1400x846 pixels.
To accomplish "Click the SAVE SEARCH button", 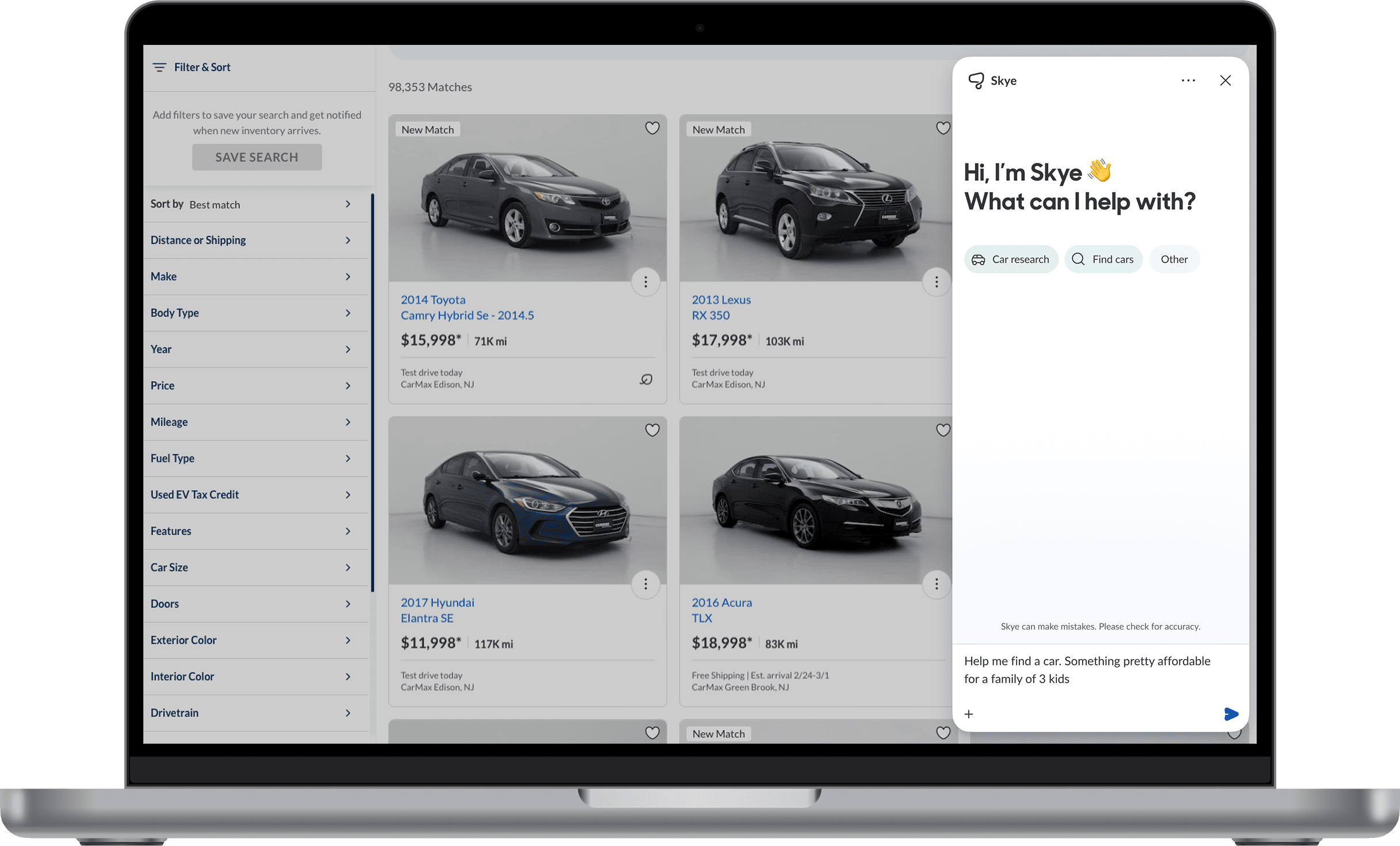I will pyautogui.click(x=257, y=156).
